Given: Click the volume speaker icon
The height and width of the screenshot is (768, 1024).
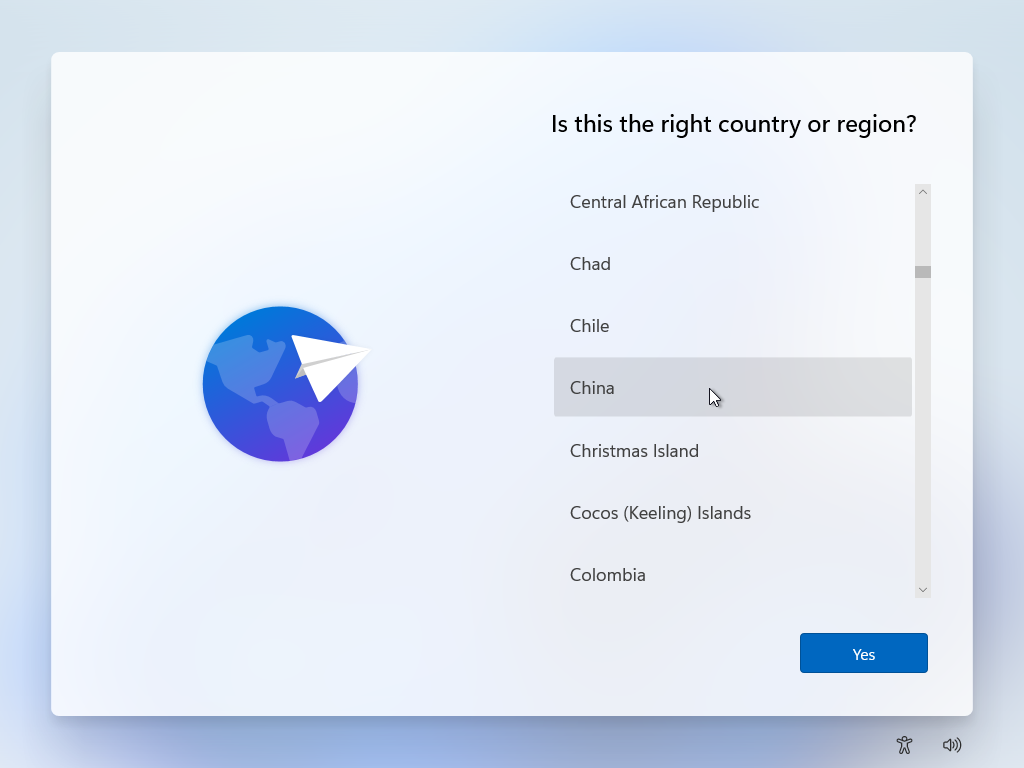Looking at the screenshot, I should tap(952, 744).
